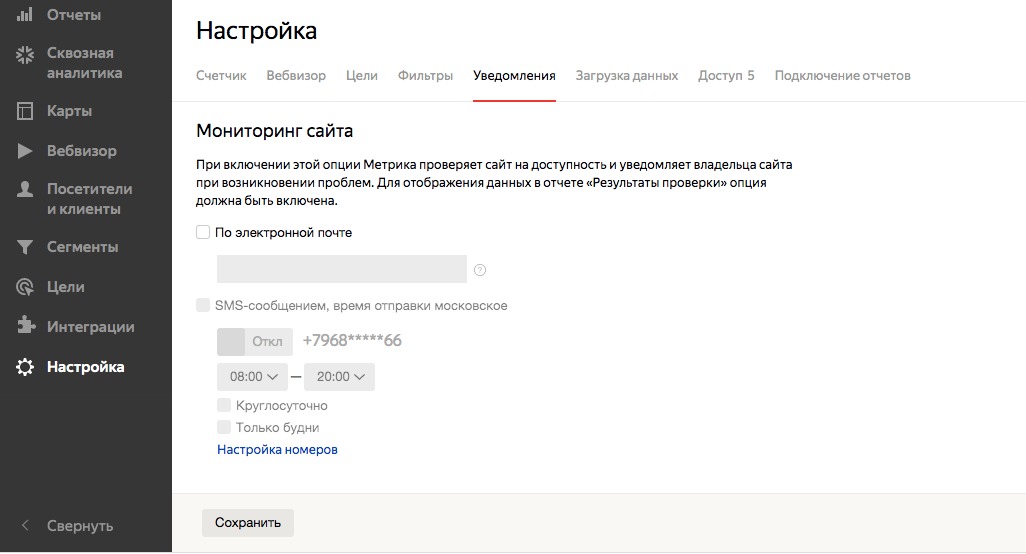This screenshot has width=1026, height=554.
Task: Open the Загрузка данных tab
Action: 627,75
